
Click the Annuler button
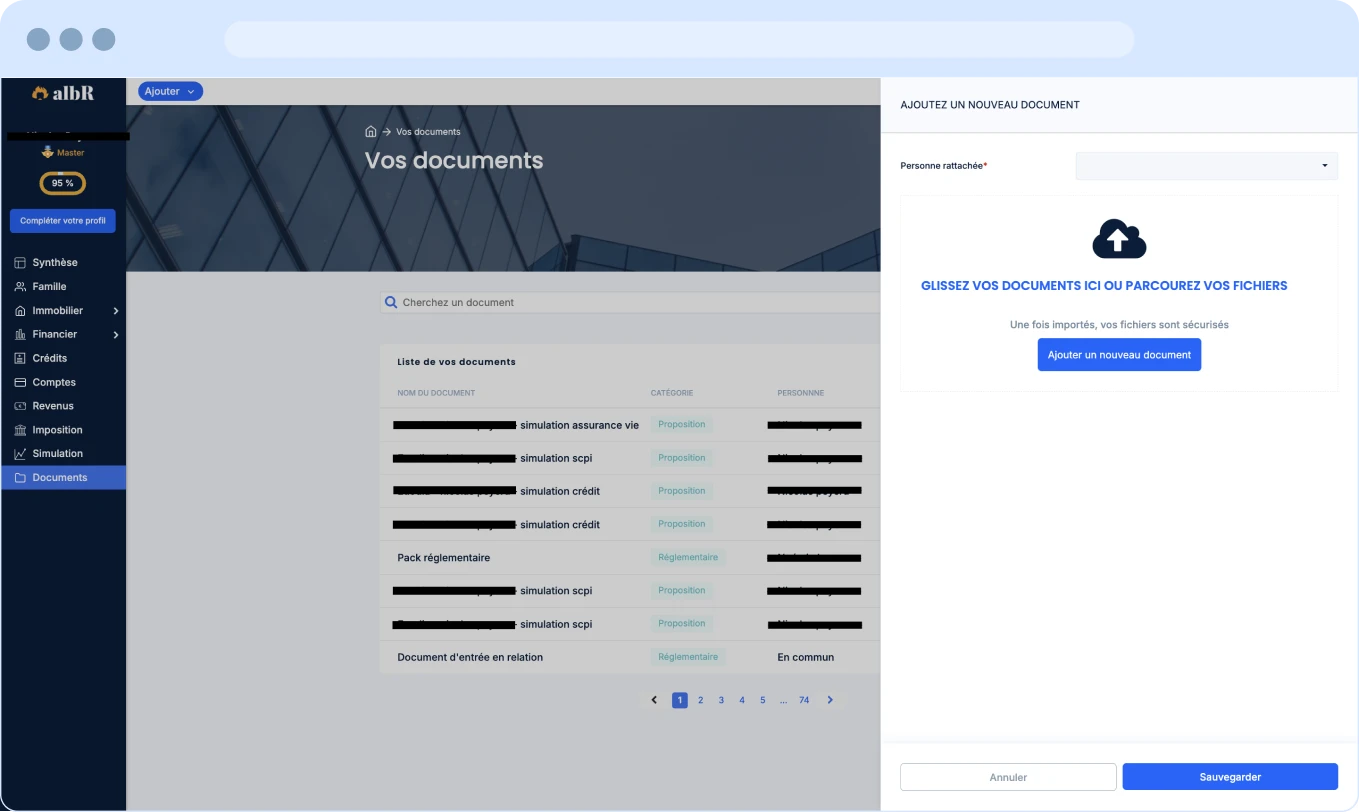1007,777
